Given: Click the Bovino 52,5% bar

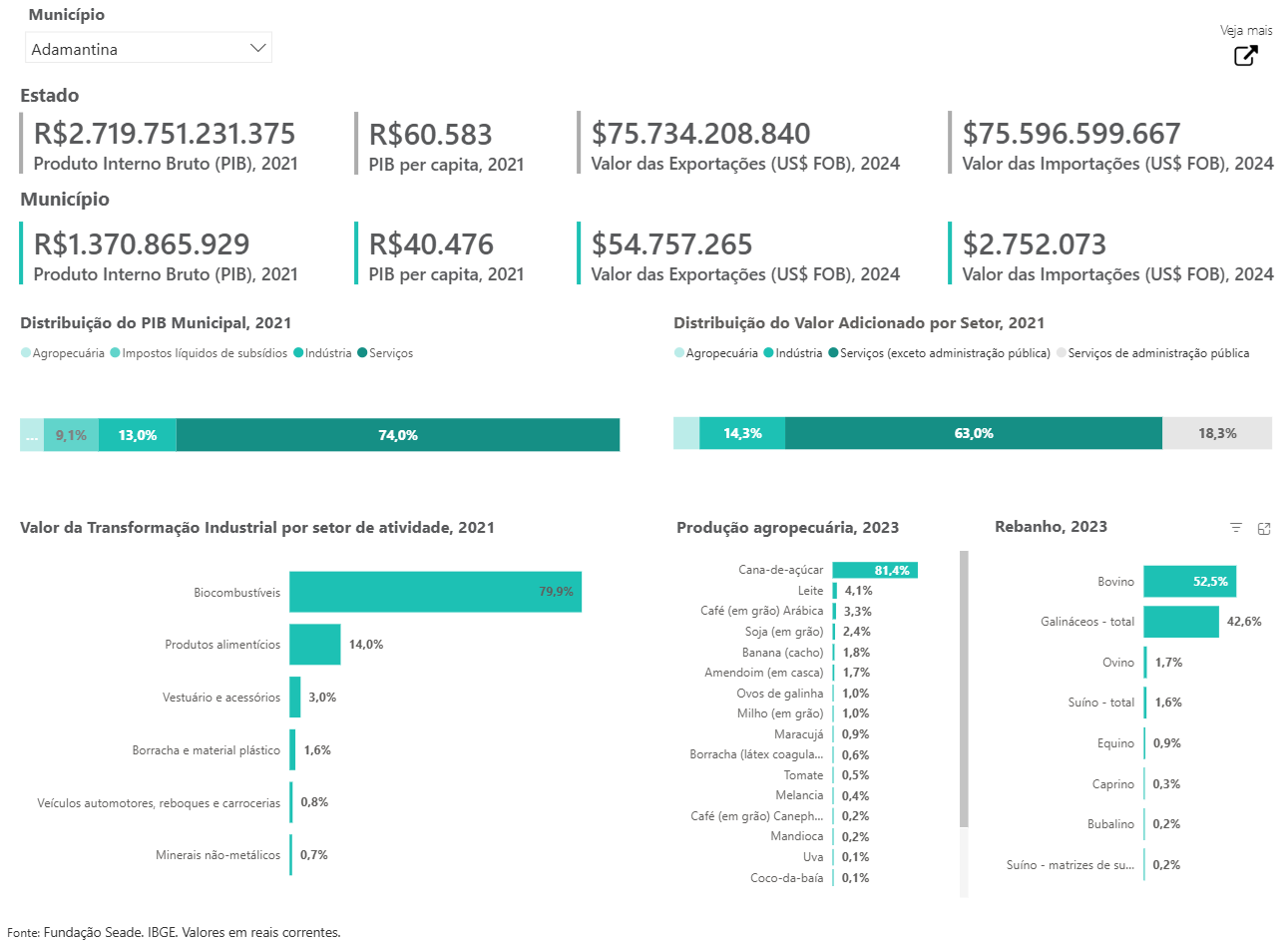Looking at the screenshot, I should (x=1189, y=582).
